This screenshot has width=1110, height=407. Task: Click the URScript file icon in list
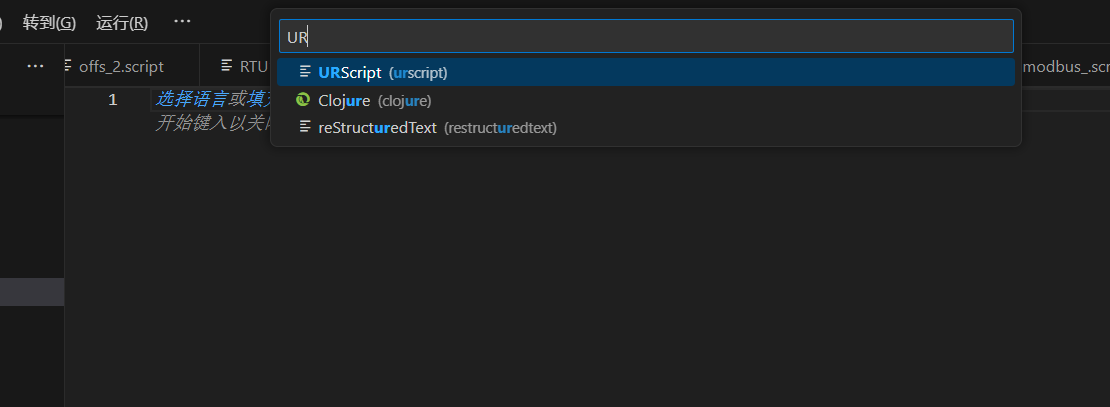(305, 73)
